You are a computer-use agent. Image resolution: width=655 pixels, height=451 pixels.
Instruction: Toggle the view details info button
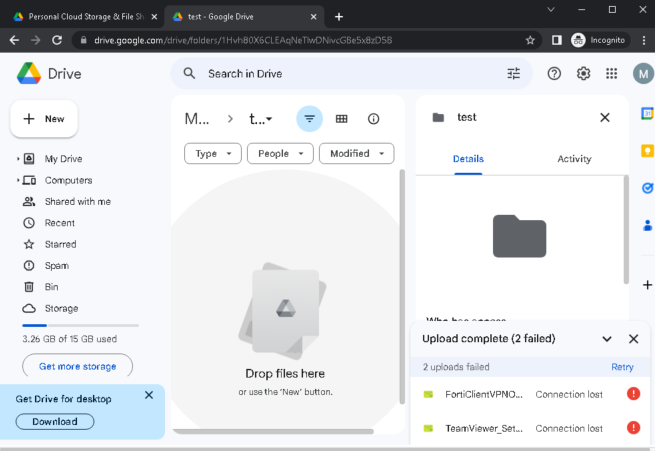[373, 119]
